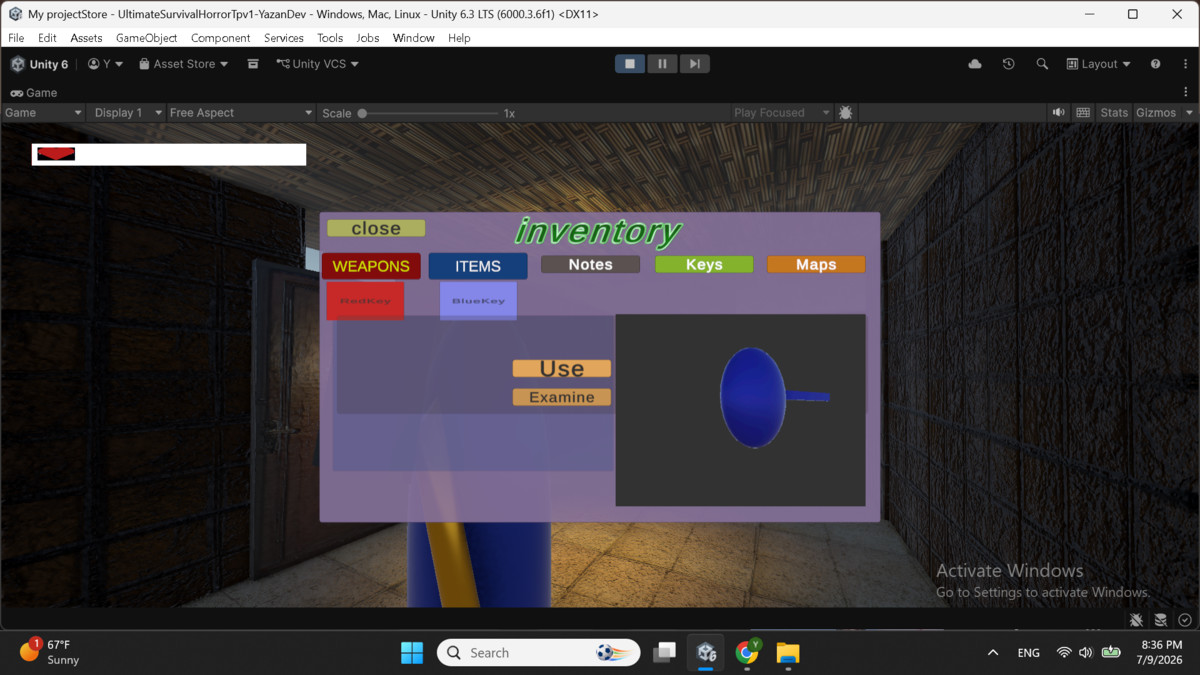Click the speaker volume icon in system tray
The image size is (1200, 675).
[1086, 653]
